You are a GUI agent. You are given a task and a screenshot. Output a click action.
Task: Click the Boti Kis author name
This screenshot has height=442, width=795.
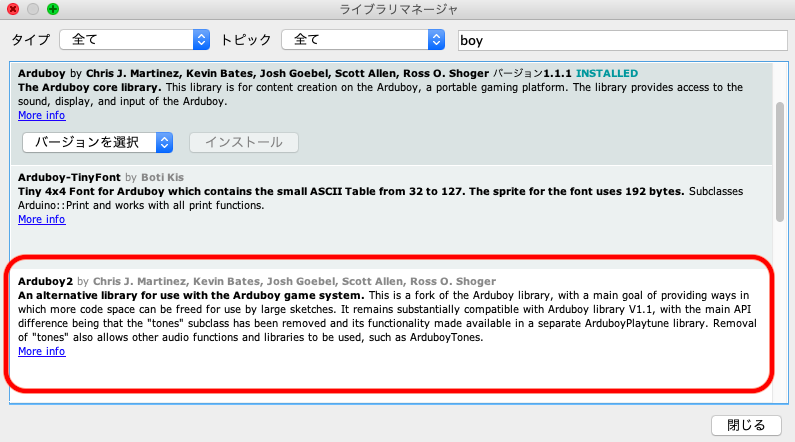[x=162, y=177]
